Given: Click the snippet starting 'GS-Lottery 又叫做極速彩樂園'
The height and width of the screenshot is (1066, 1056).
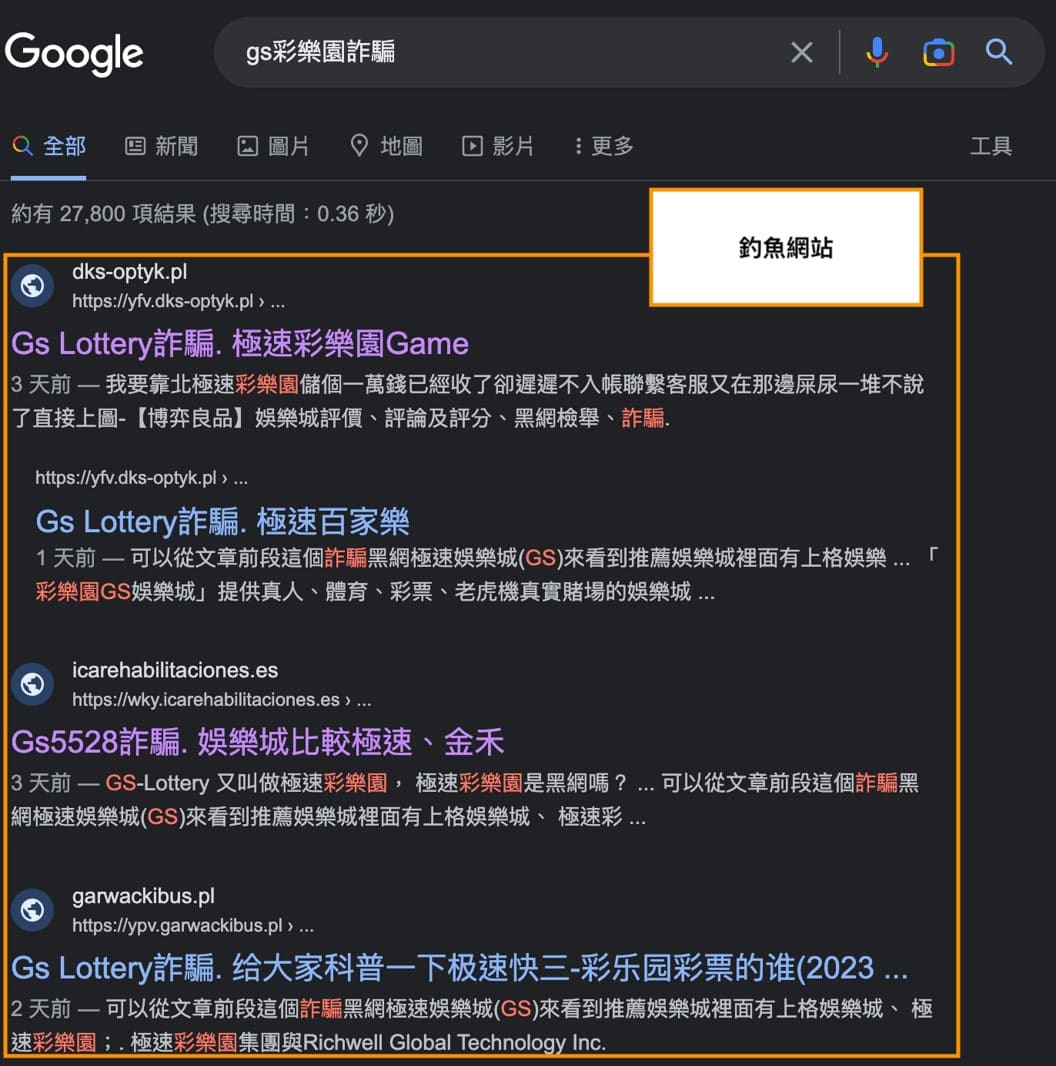Looking at the screenshot, I should (x=465, y=800).
